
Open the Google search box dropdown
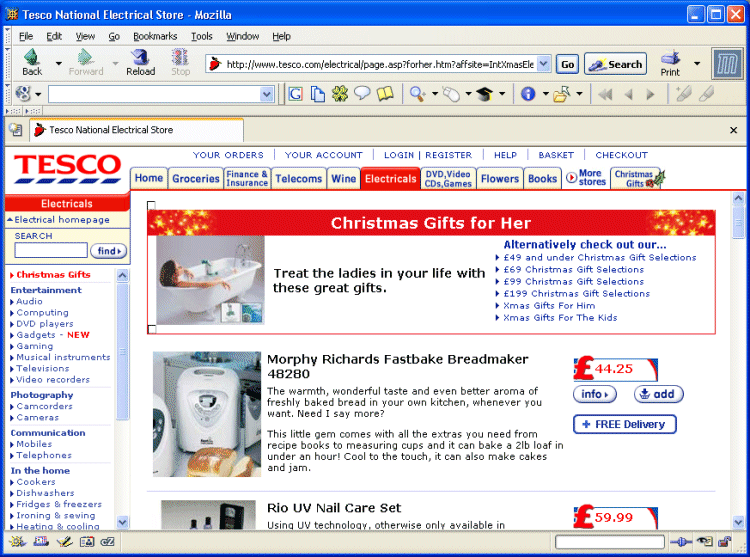[x=266, y=94]
